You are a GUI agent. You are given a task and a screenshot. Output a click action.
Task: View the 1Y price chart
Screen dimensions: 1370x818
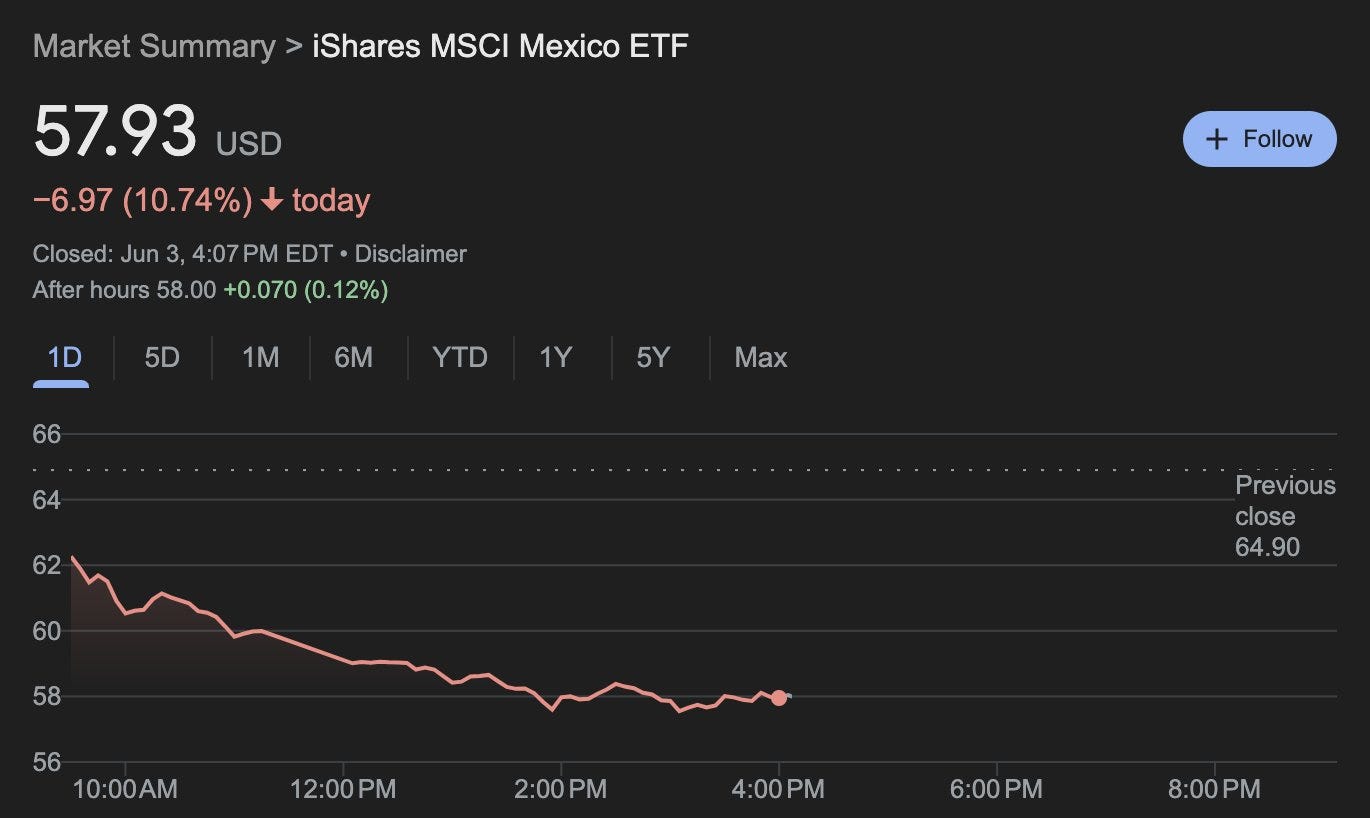tap(555, 357)
